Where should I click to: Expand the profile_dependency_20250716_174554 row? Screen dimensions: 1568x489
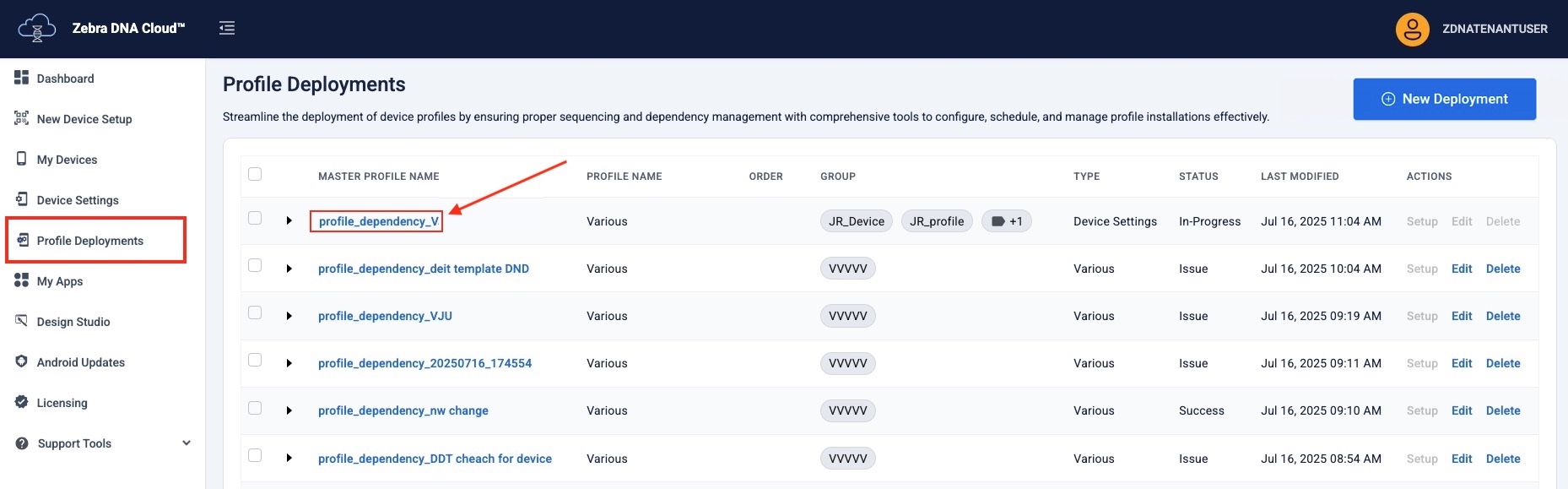pos(289,363)
